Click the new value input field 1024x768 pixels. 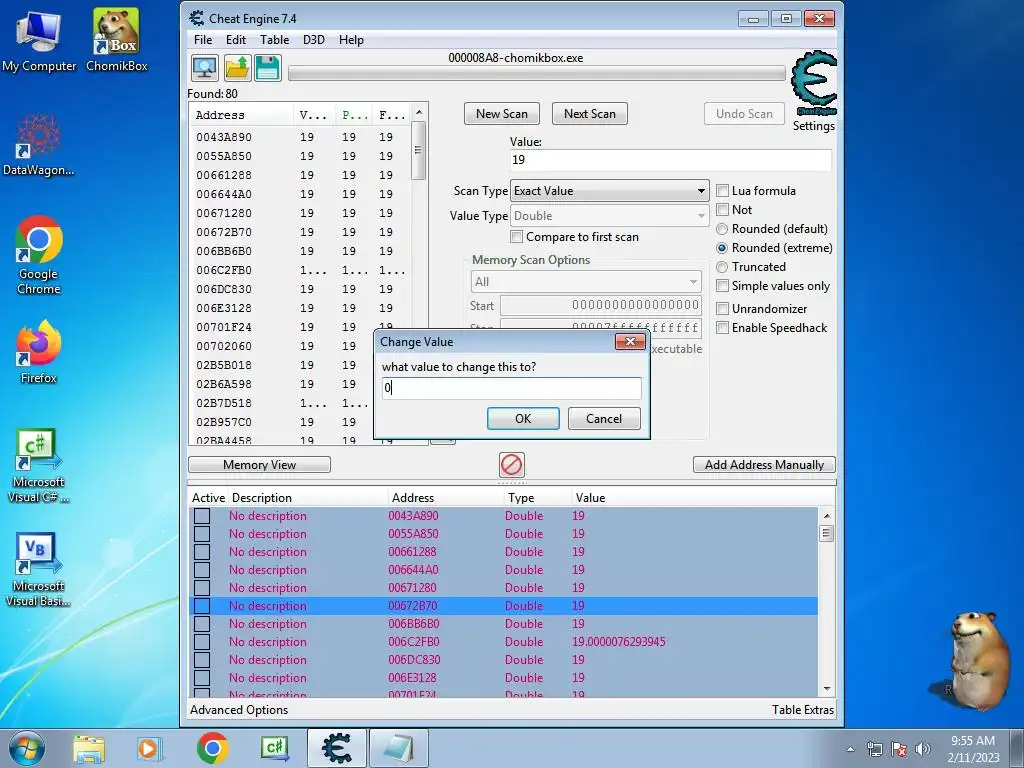(511, 388)
